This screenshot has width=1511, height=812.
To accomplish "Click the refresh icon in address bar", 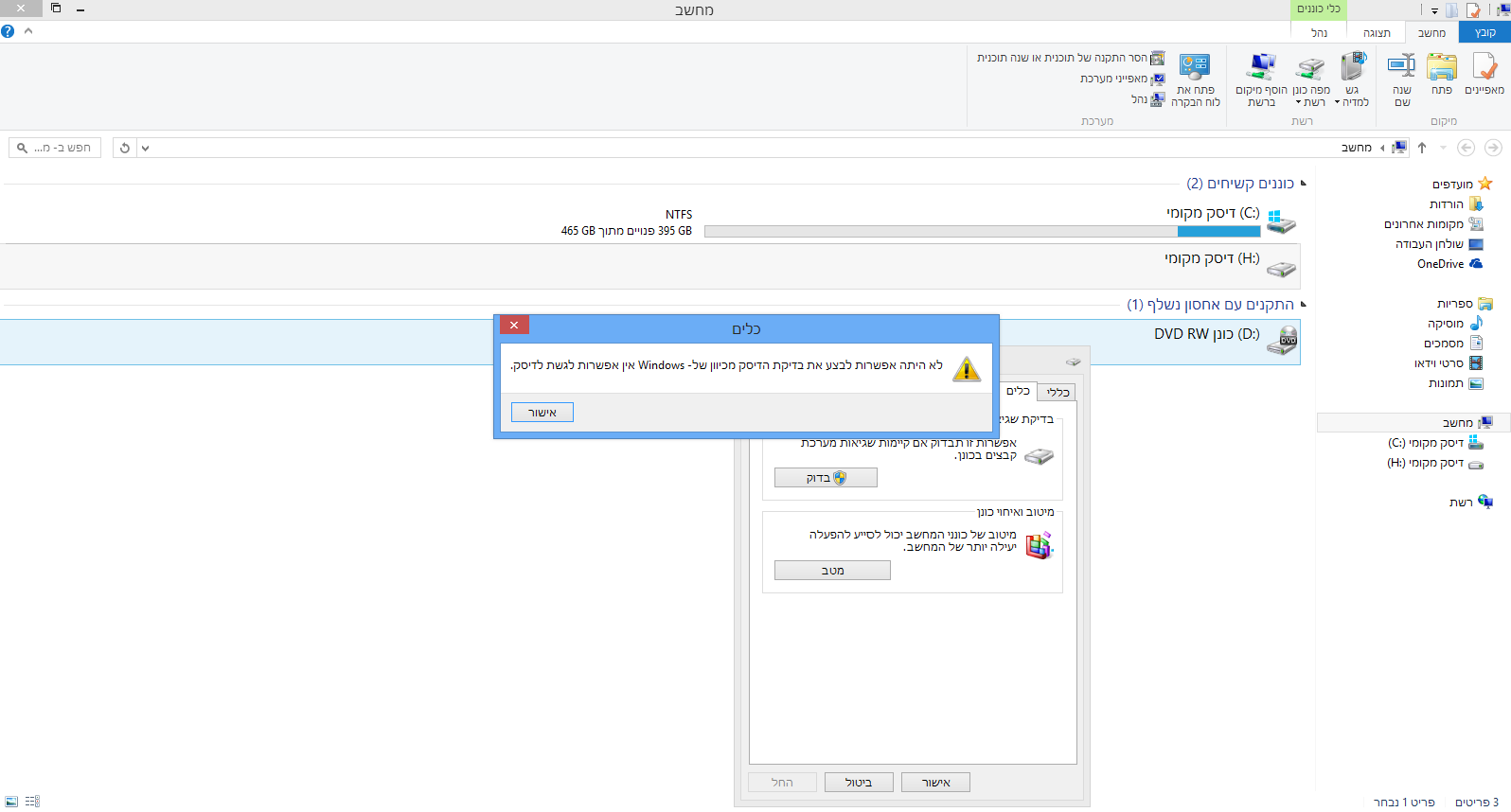I will 125,148.
